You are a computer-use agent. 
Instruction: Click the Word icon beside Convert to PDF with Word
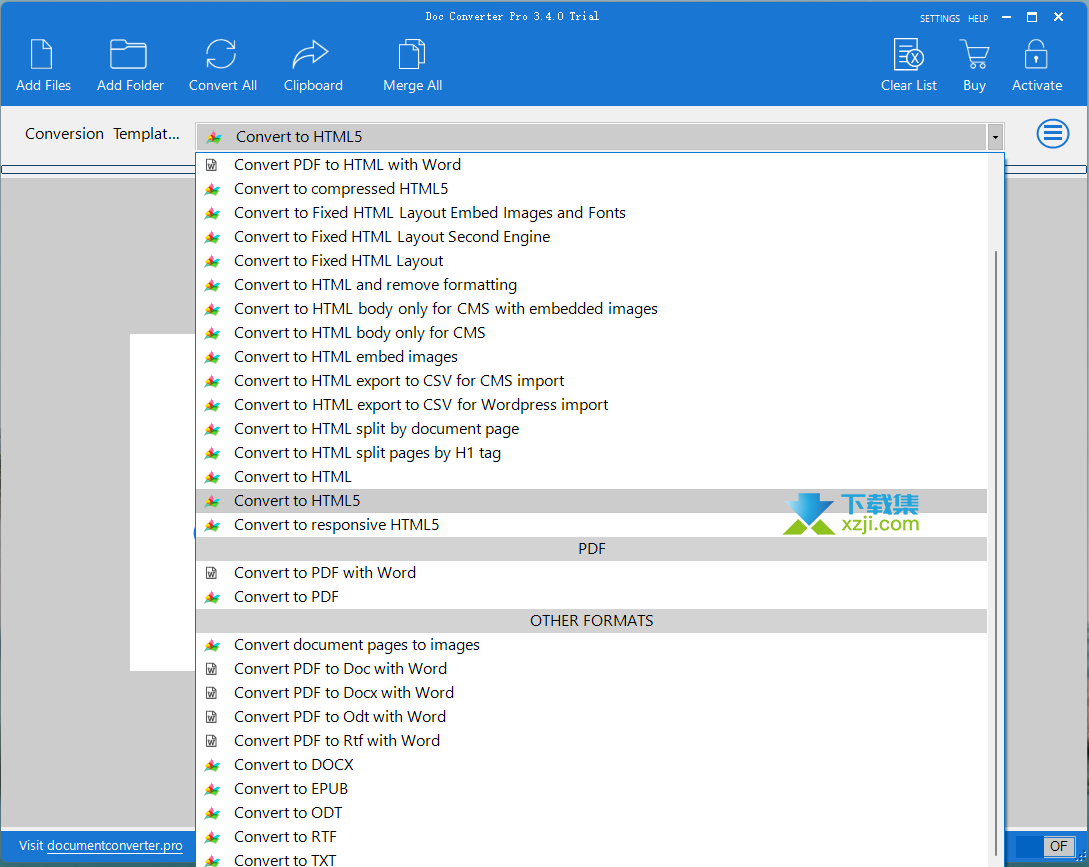pos(212,573)
